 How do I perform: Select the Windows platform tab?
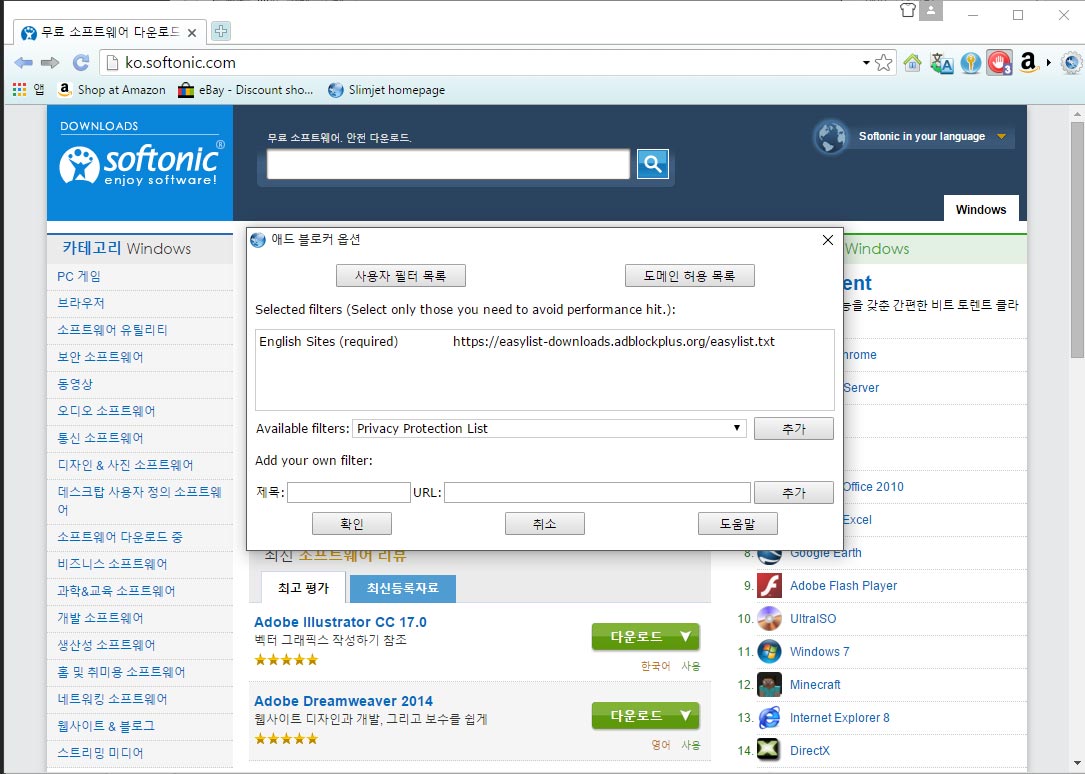(x=981, y=209)
